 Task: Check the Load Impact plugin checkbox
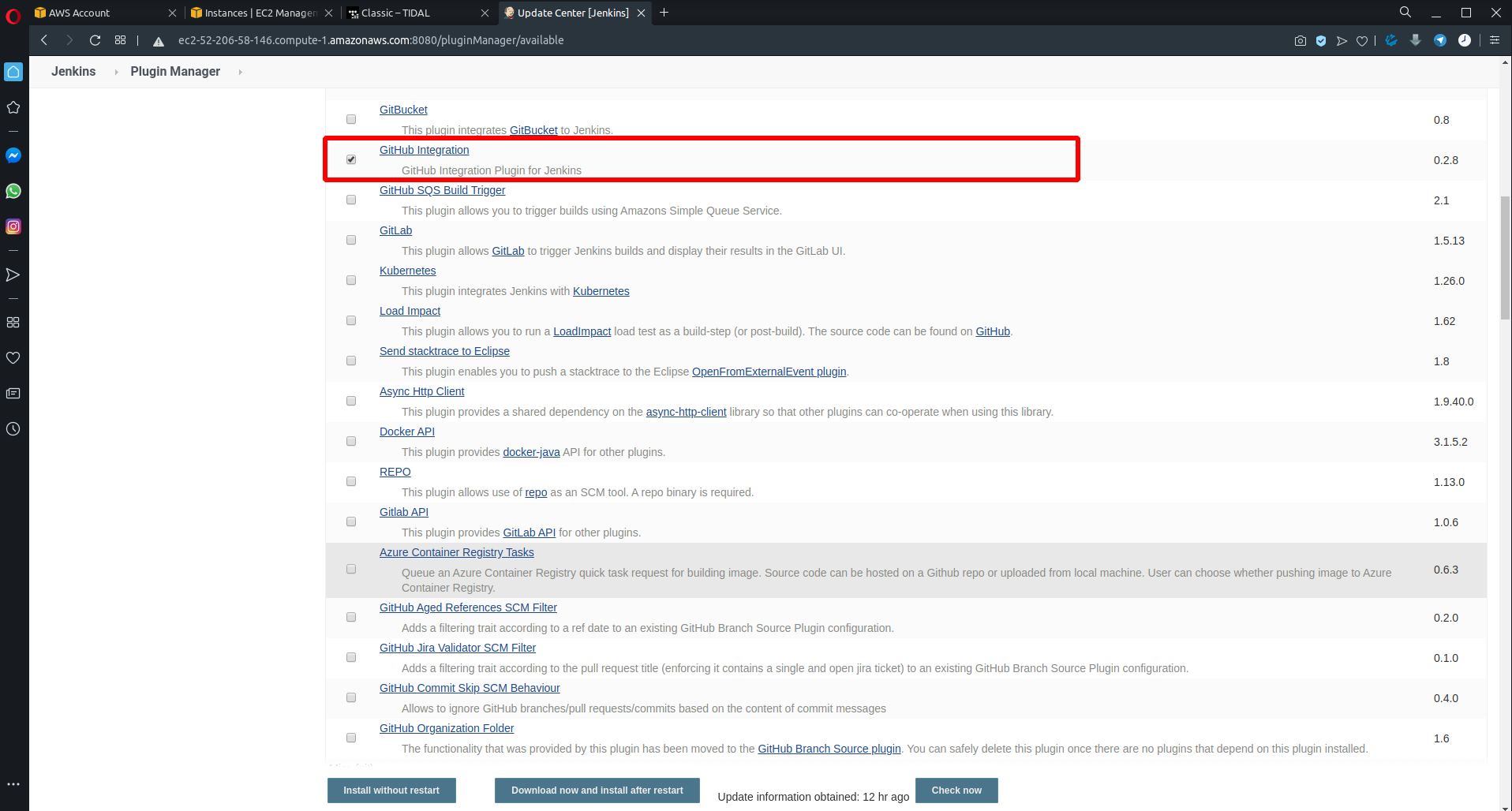(351, 321)
